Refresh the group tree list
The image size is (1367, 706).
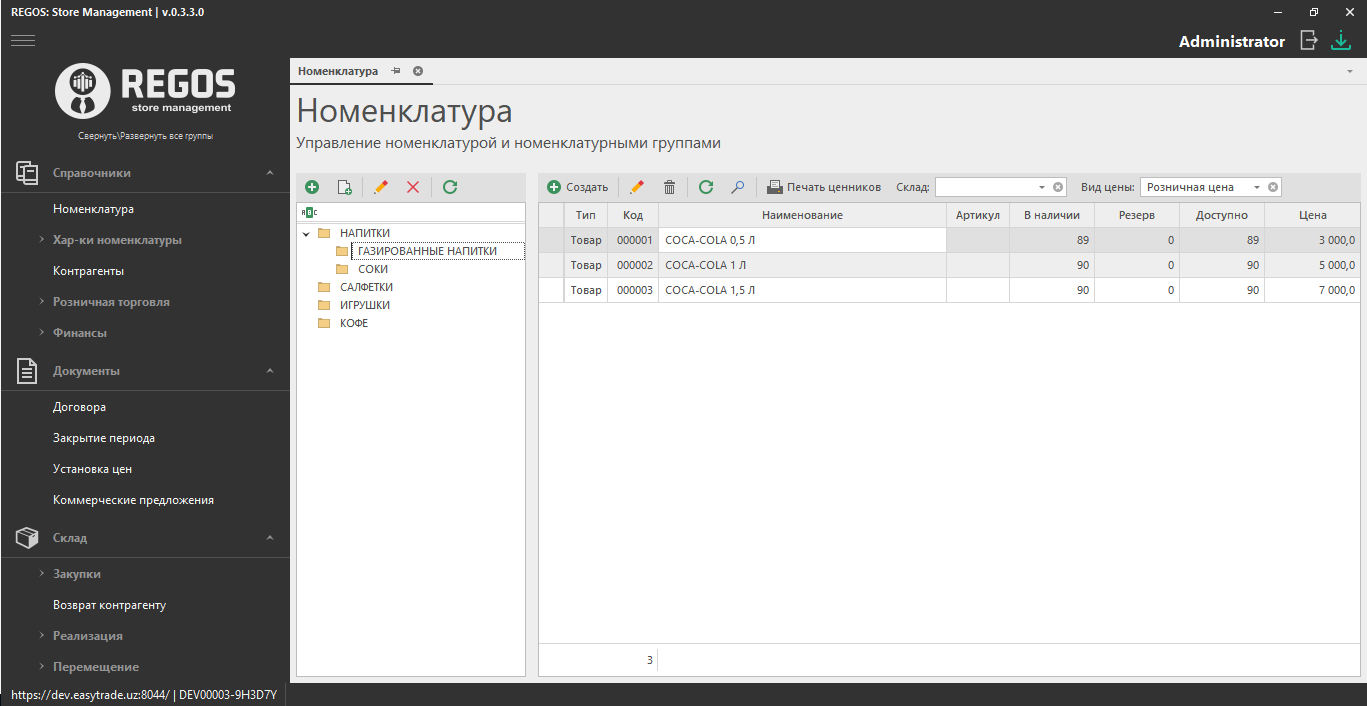(x=450, y=187)
